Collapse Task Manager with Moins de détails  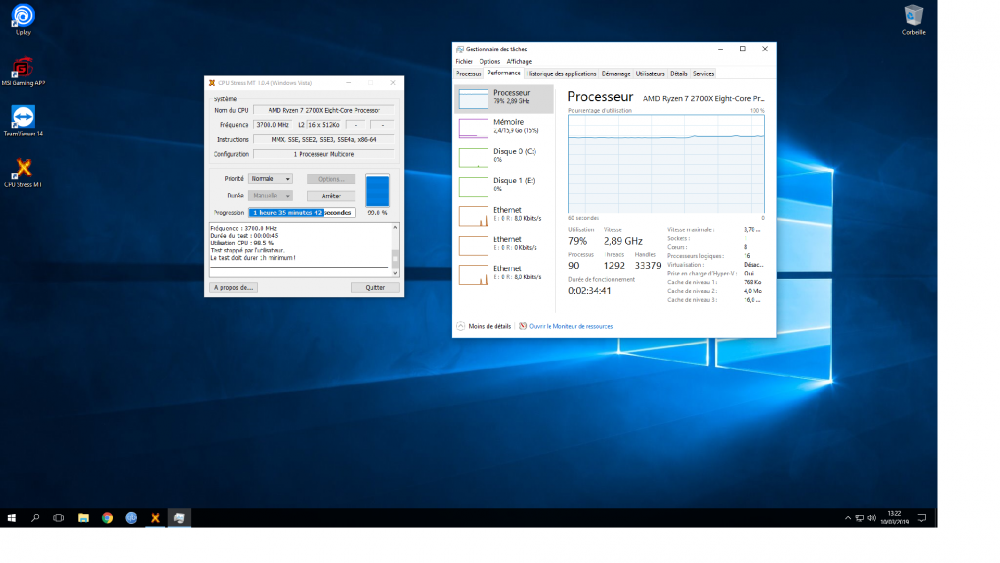click(489, 326)
